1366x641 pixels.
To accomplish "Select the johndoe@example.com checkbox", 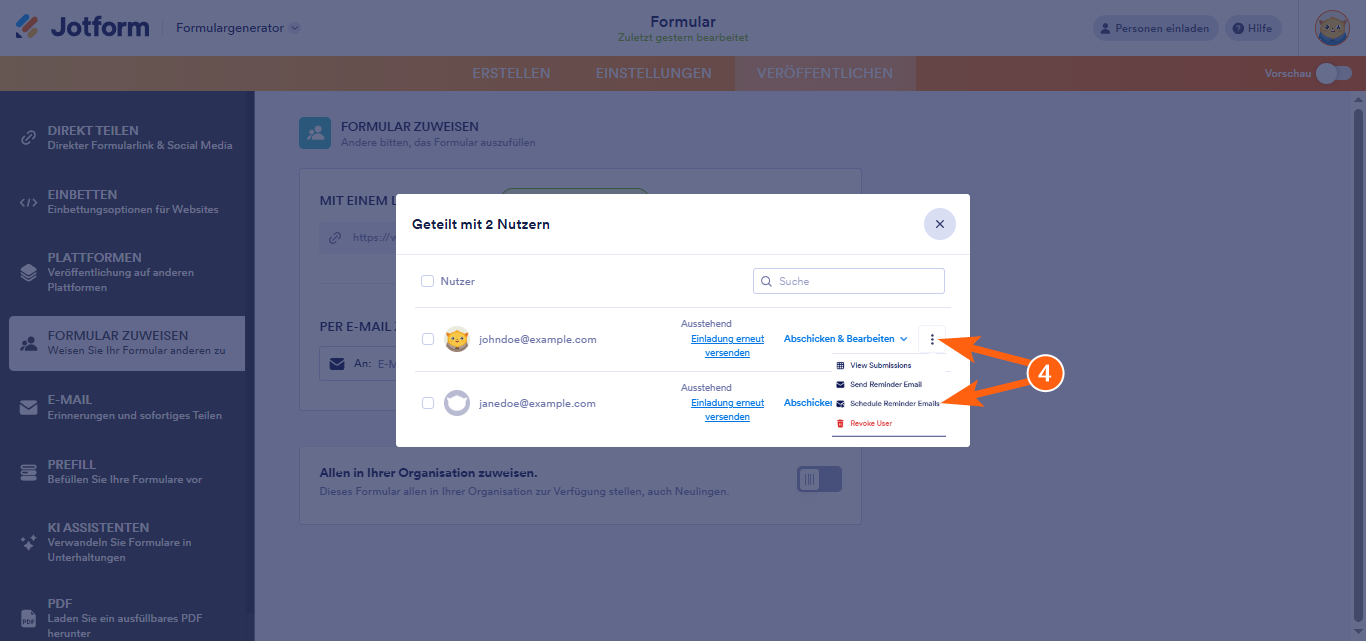I will (x=428, y=339).
